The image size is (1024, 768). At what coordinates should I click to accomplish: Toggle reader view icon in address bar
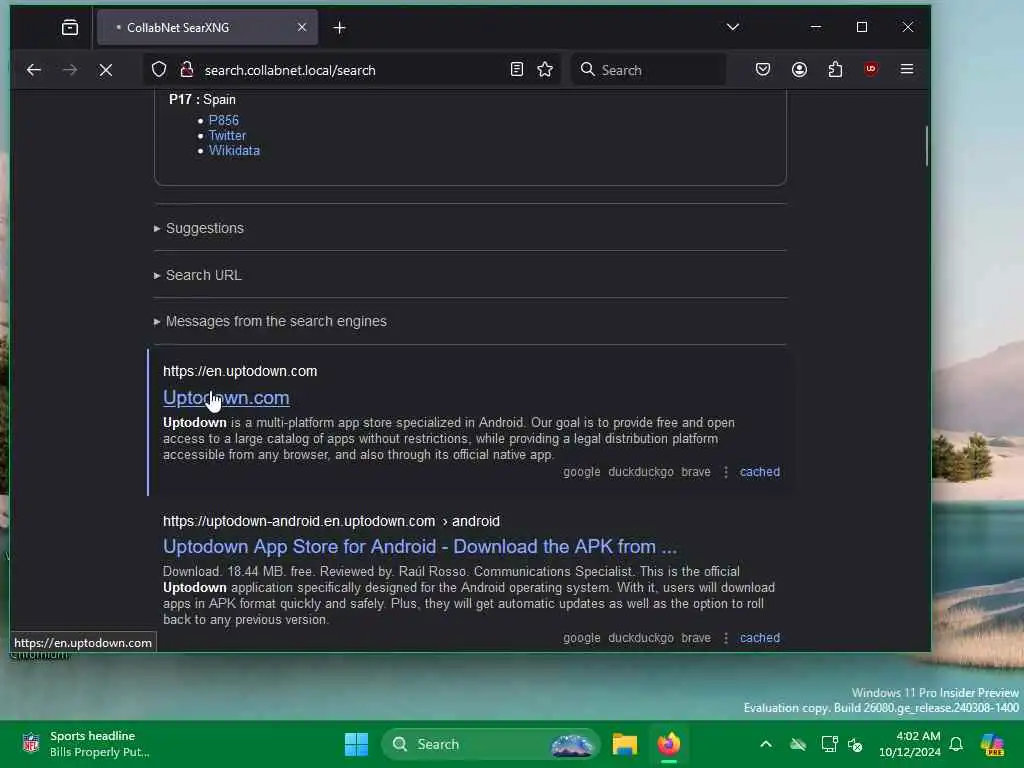(517, 69)
